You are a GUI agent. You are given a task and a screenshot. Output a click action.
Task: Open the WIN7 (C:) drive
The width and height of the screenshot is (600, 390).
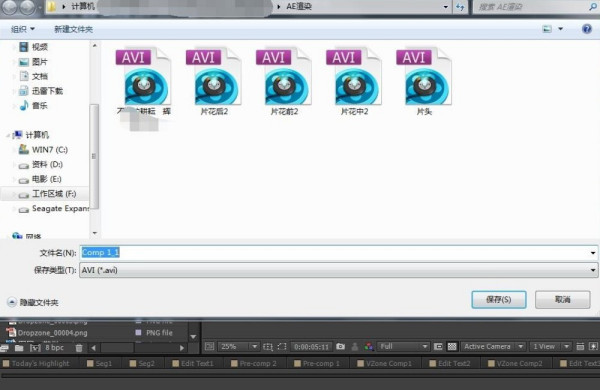[43, 150]
